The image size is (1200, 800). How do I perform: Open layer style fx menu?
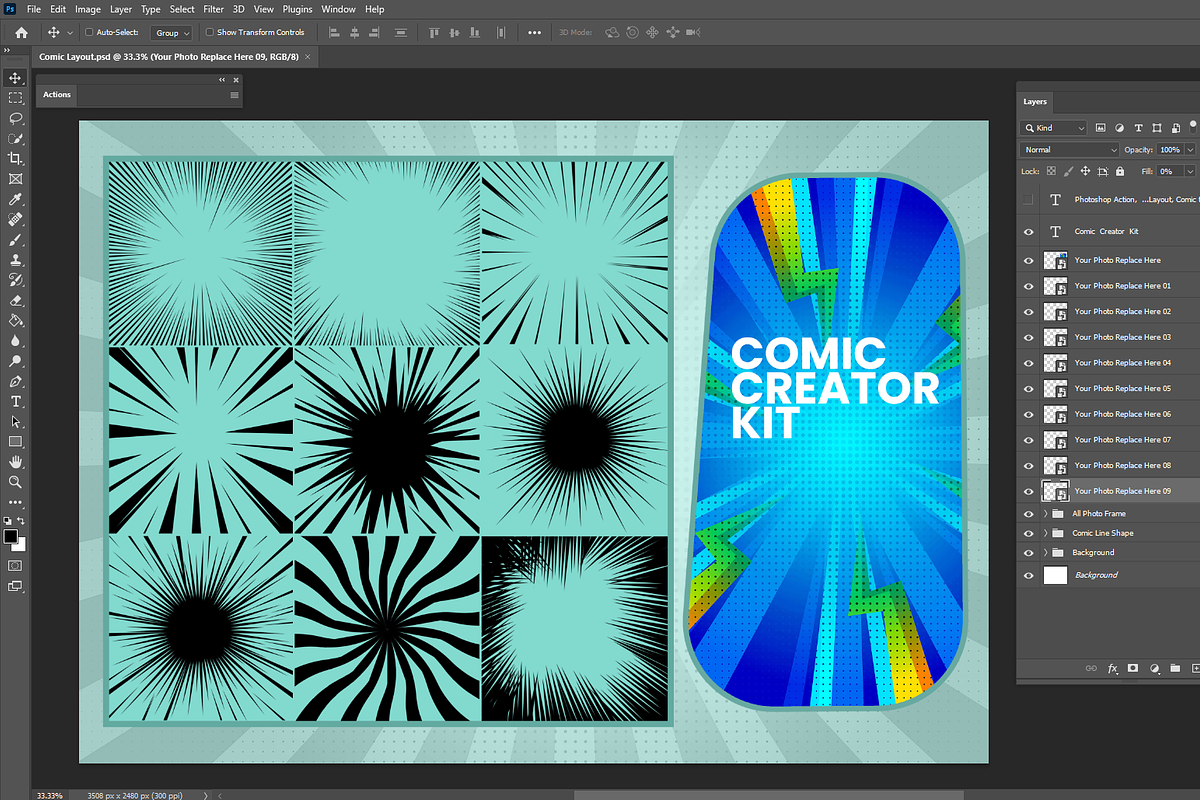pyautogui.click(x=1112, y=667)
